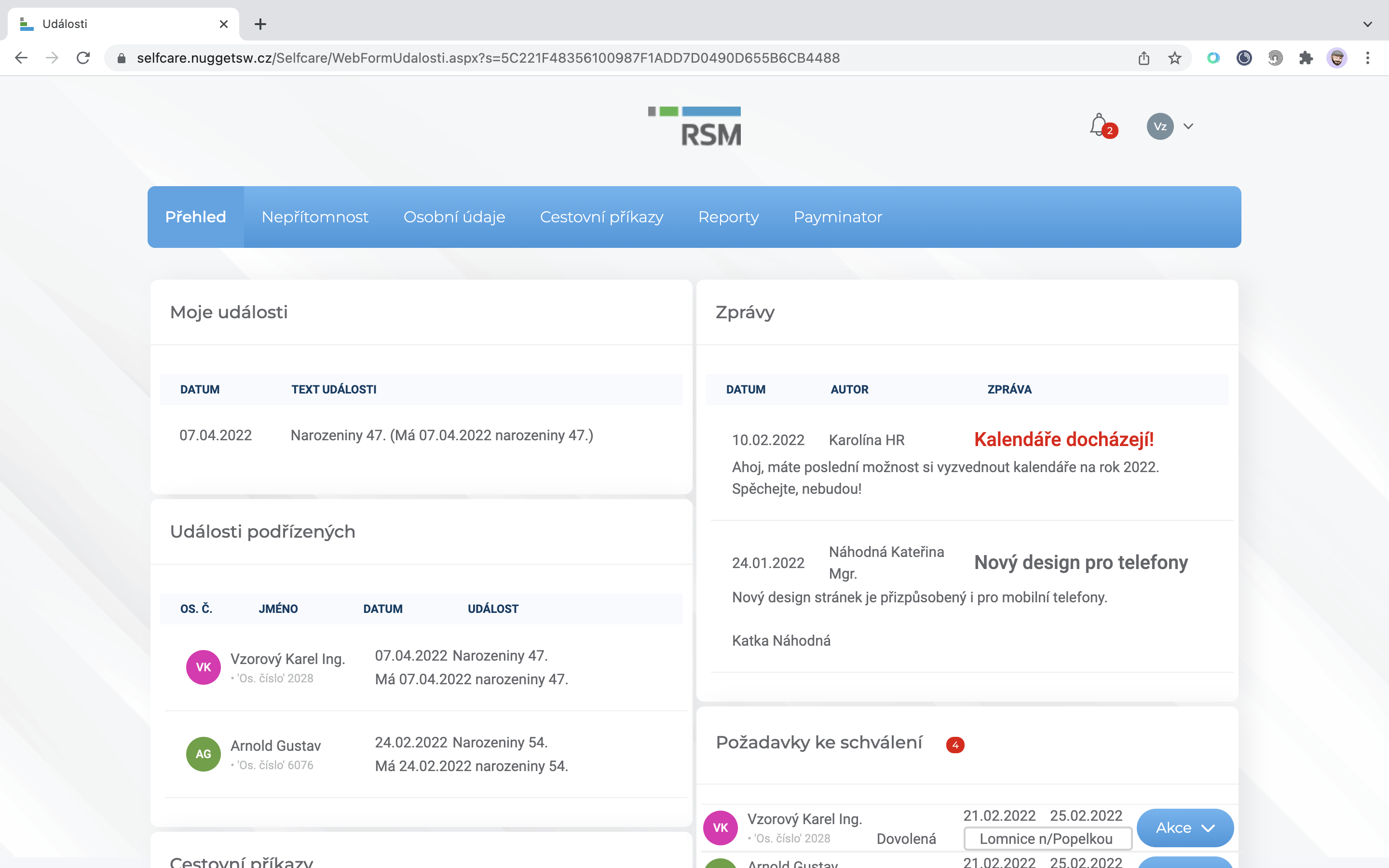Click the Lomnice n/Popelkou field
The height and width of the screenshot is (868, 1389).
click(x=1048, y=839)
